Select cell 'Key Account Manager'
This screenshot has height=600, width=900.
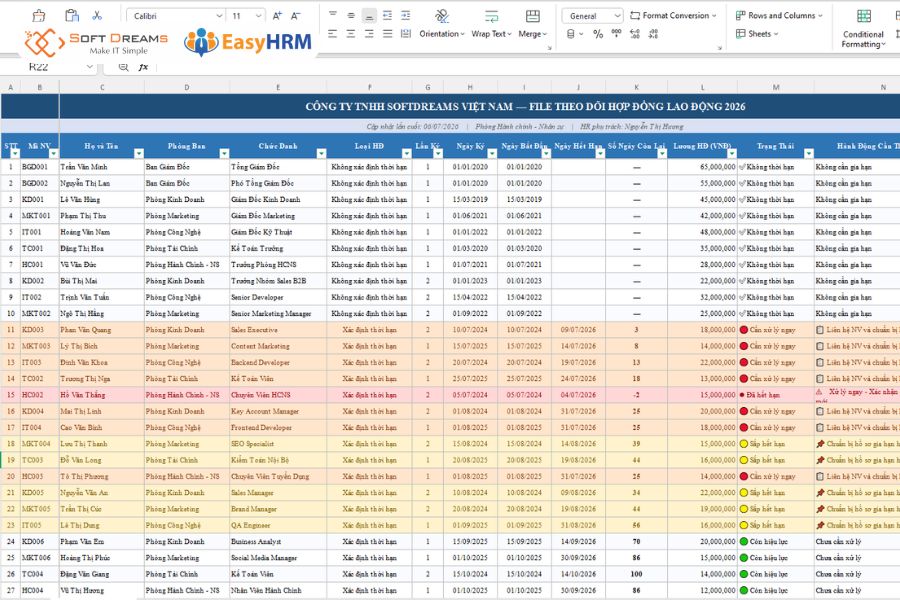pyautogui.click(x=278, y=412)
